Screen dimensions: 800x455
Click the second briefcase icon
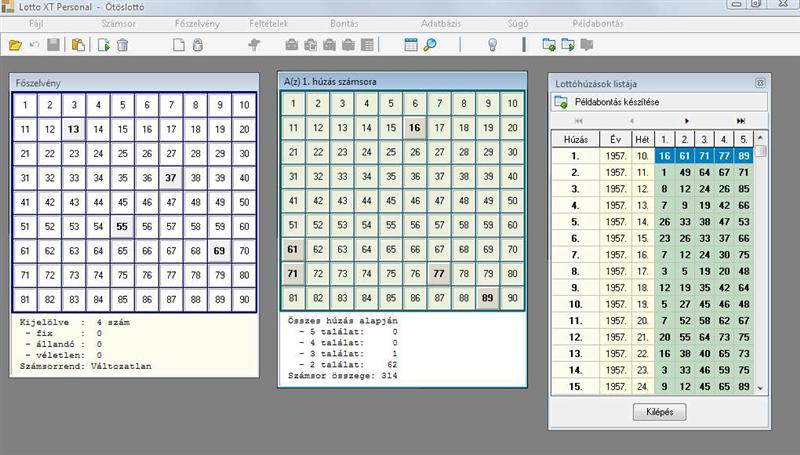click(x=311, y=45)
